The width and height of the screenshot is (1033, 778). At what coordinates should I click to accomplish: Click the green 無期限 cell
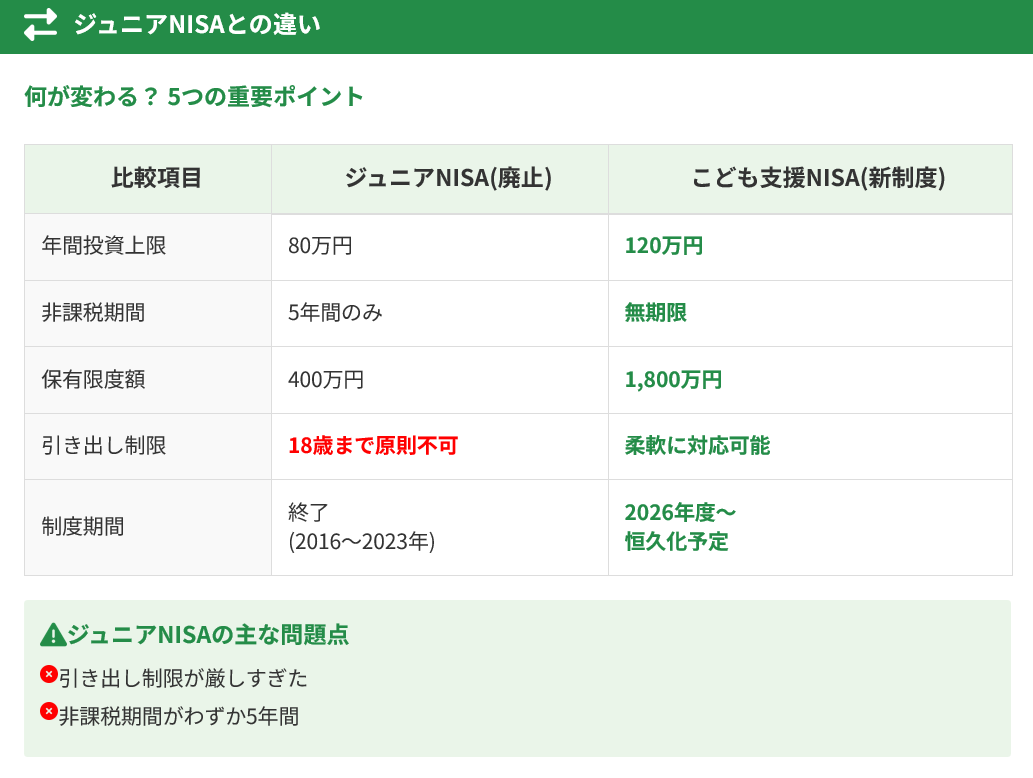(x=655, y=313)
